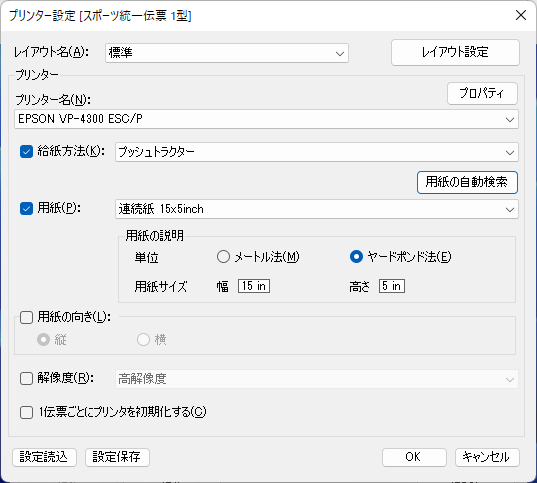Open the 高解像度 resolution dropdown

[x=317, y=379]
